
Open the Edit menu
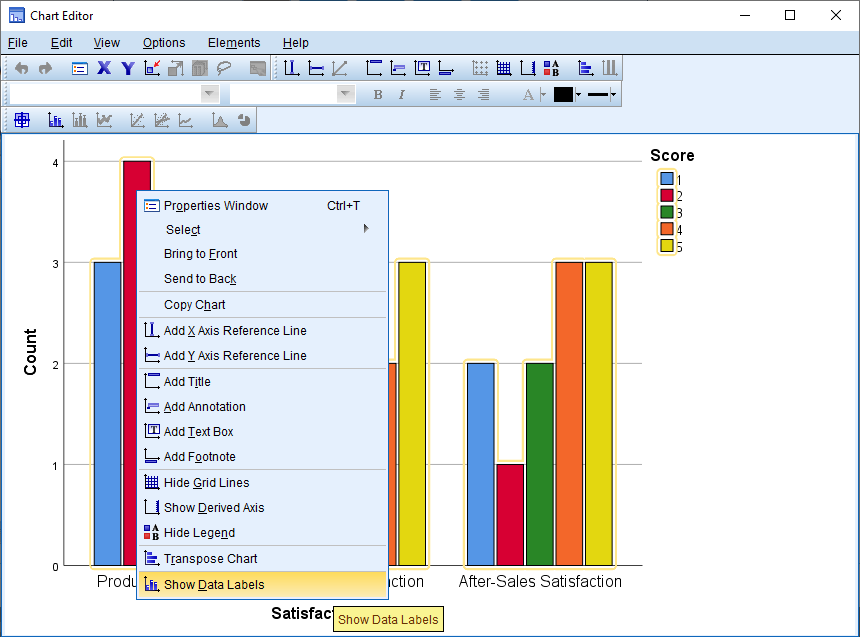point(61,43)
